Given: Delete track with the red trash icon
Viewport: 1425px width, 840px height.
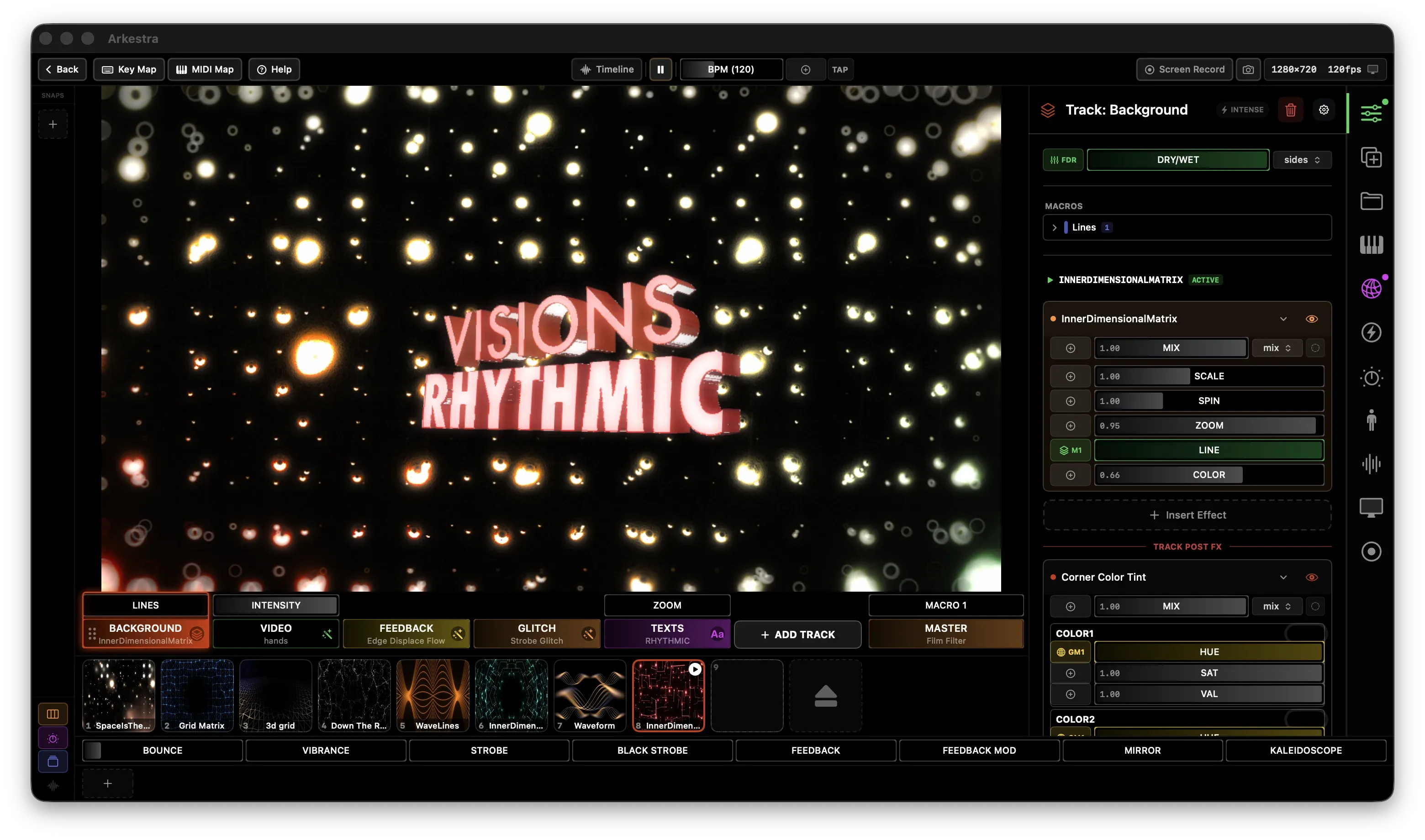Looking at the screenshot, I should tap(1290, 110).
